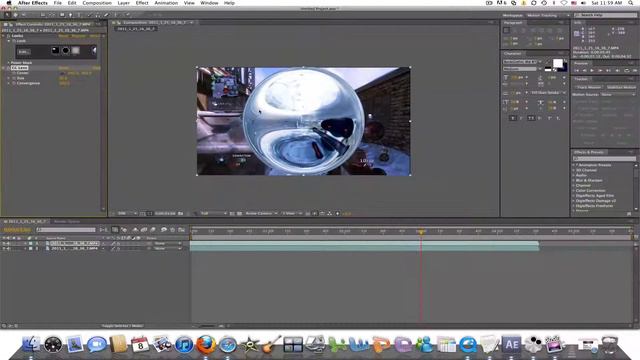Select the Selection arrow tool
The image size is (640, 360).
click(x=7, y=15)
